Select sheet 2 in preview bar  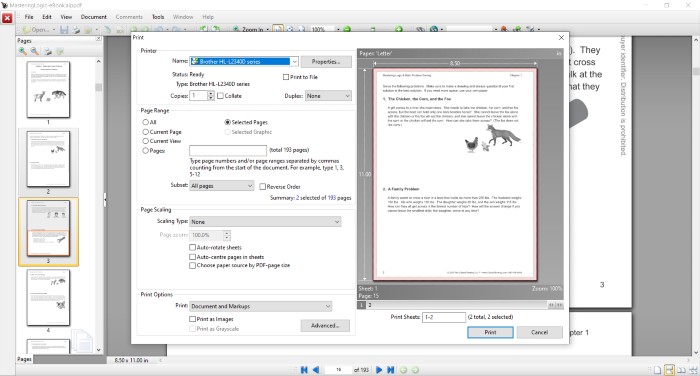tap(370, 305)
